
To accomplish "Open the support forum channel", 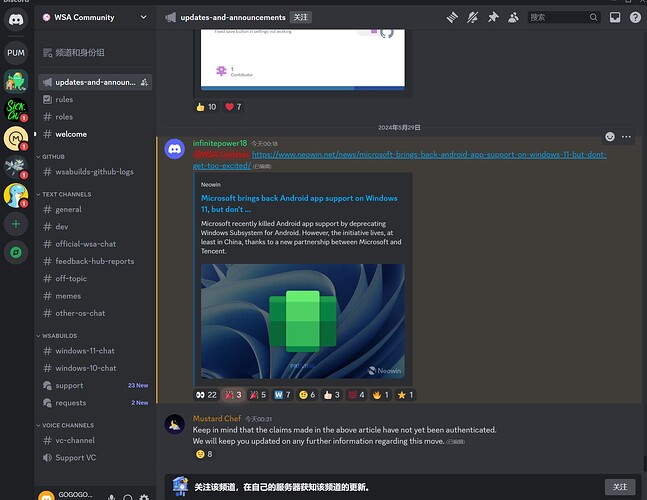I will click(95, 385).
